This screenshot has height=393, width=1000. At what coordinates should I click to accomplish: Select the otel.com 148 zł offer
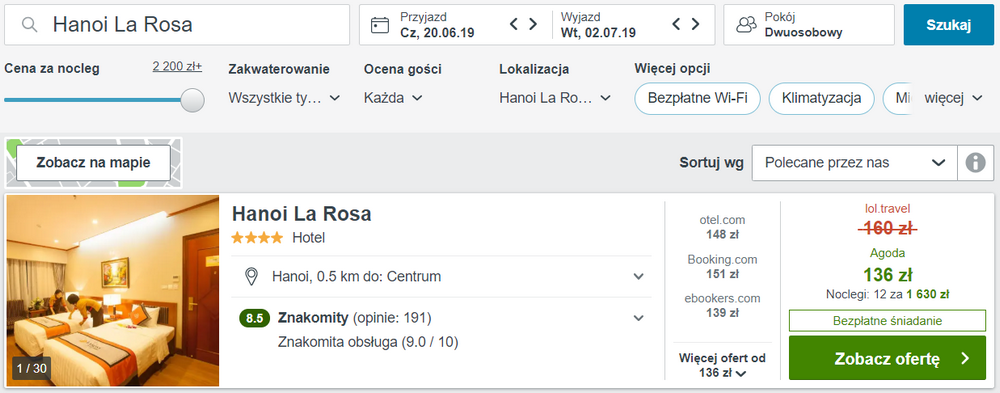pyautogui.click(x=722, y=227)
